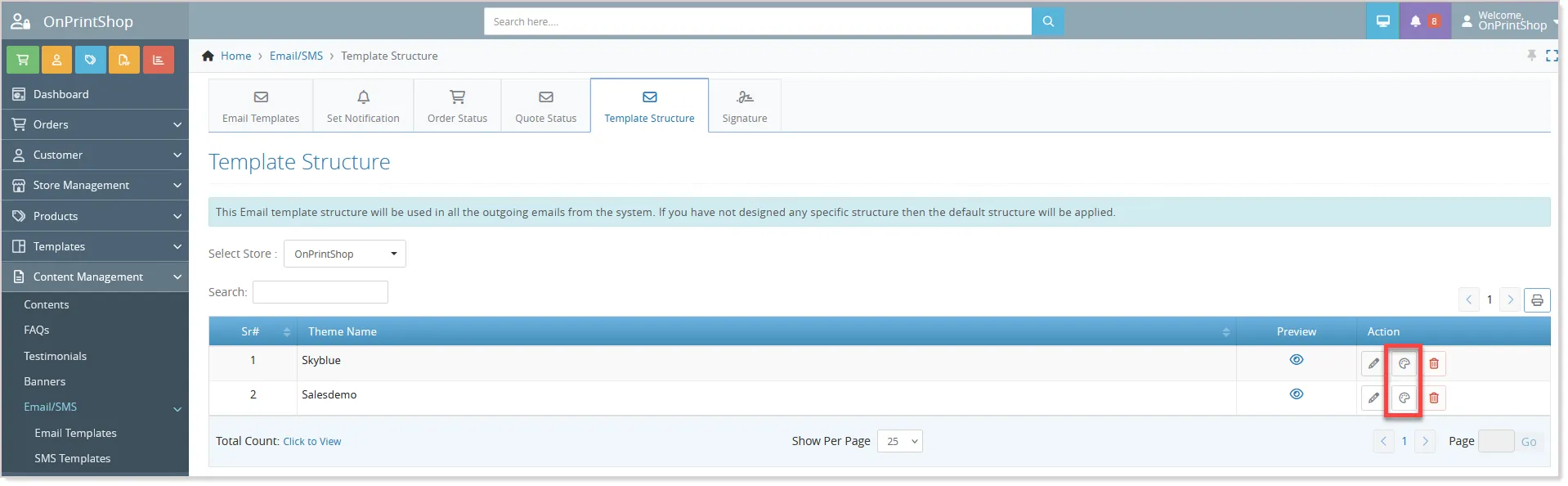Expand the Orders sidebar menu
Image resolution: width=1568 pixels, height=486 pixels.
[x=95, y=124]
